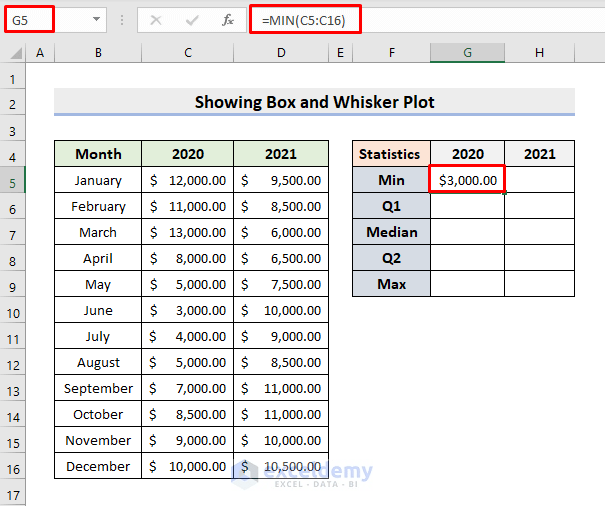Select the April cell
The width and height of the screenshot is (605, 506).
coord(98,258)
